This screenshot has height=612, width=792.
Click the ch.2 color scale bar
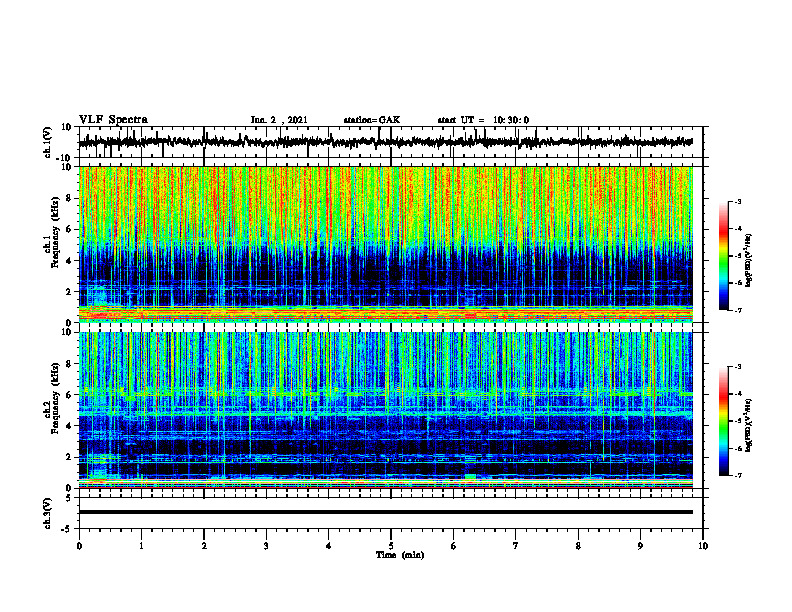point(724,421)
